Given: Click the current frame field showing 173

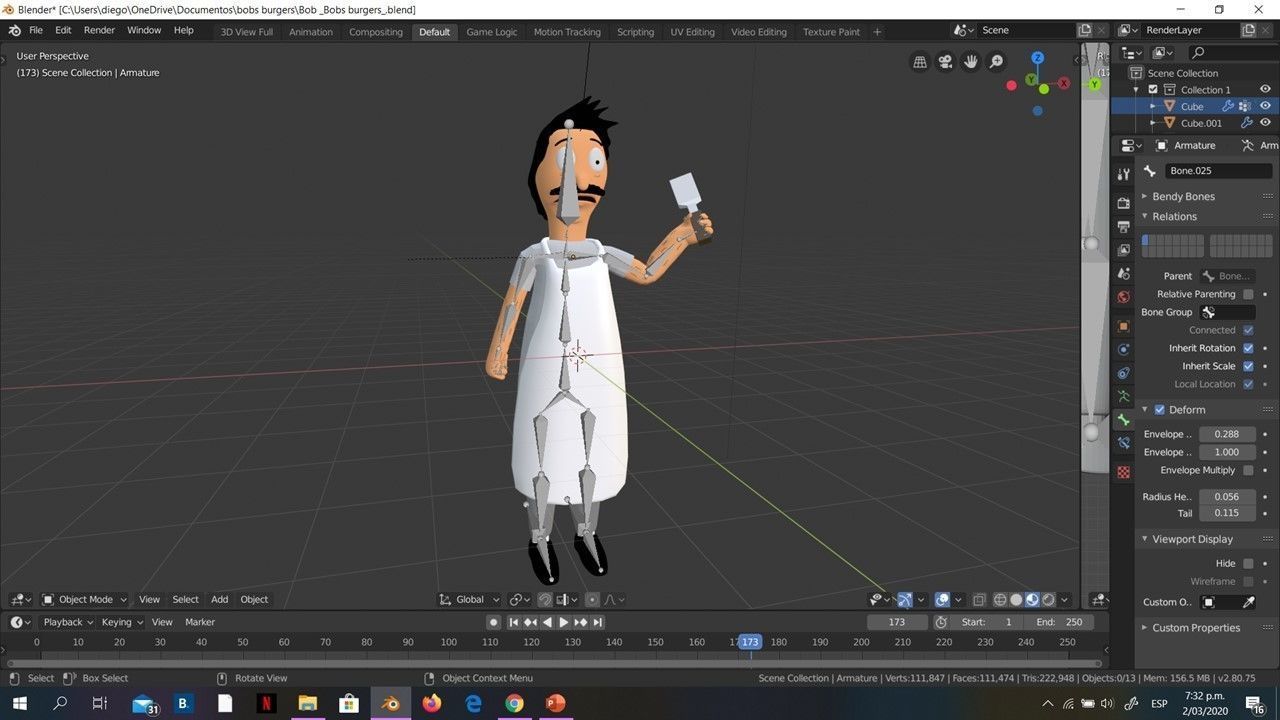Looking at the screenshot, I should click(896, 622).
